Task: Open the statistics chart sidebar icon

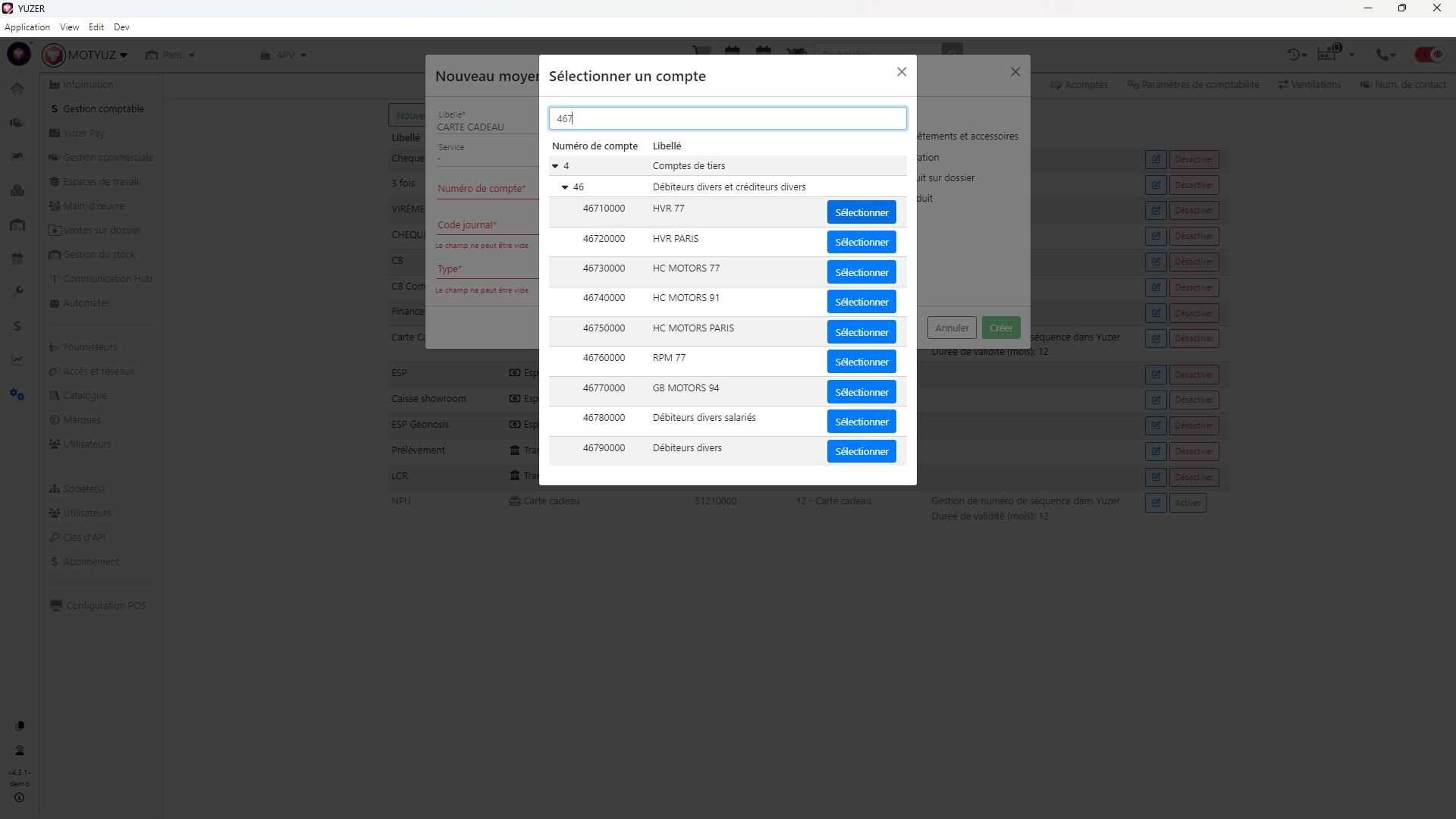Action: pyautogui.click(x=17, y=360)
